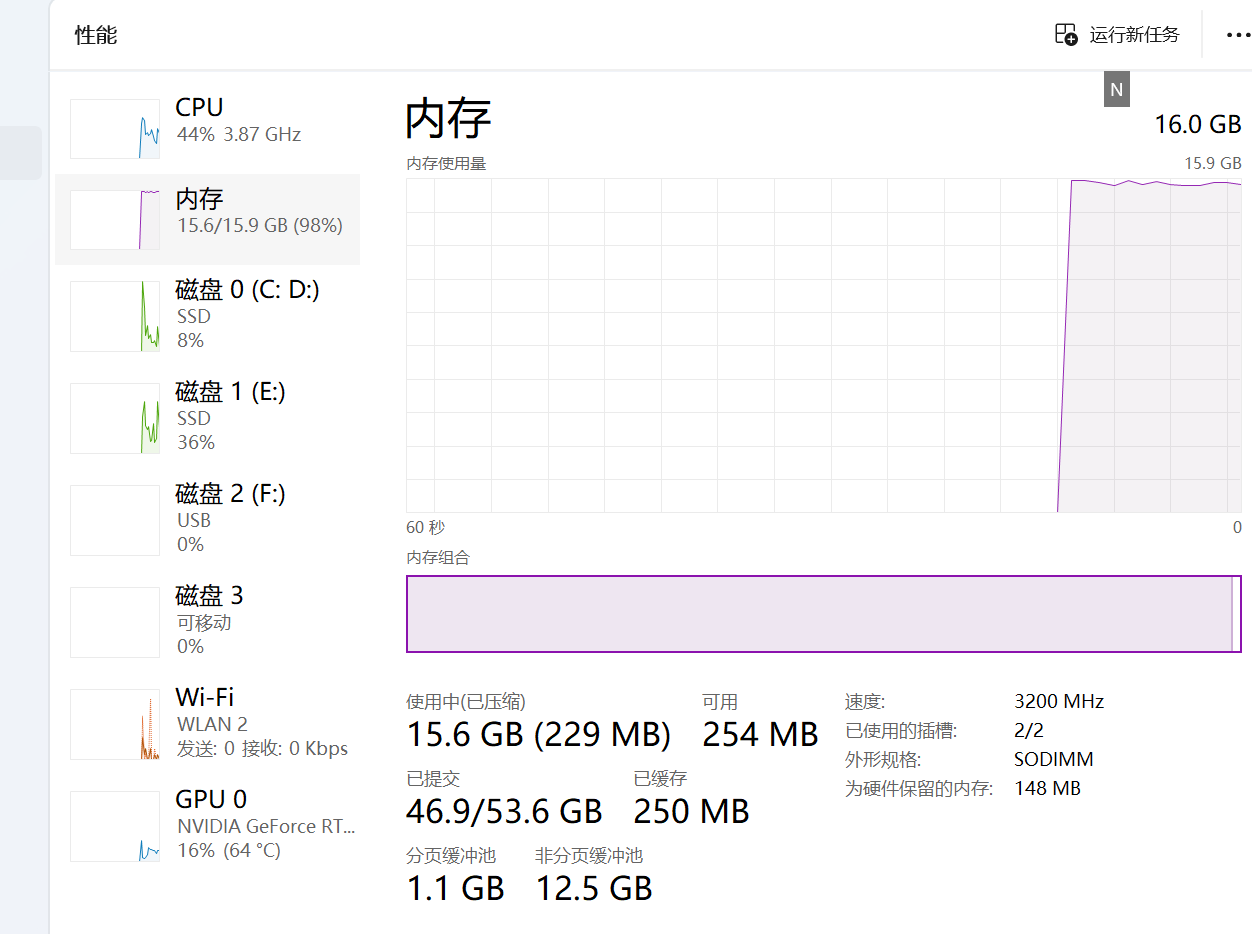Select the removable 磁盘 3 entry
Image resolution: width=1252 pixels, height=934 pixels.
click(x=209, y=596)
